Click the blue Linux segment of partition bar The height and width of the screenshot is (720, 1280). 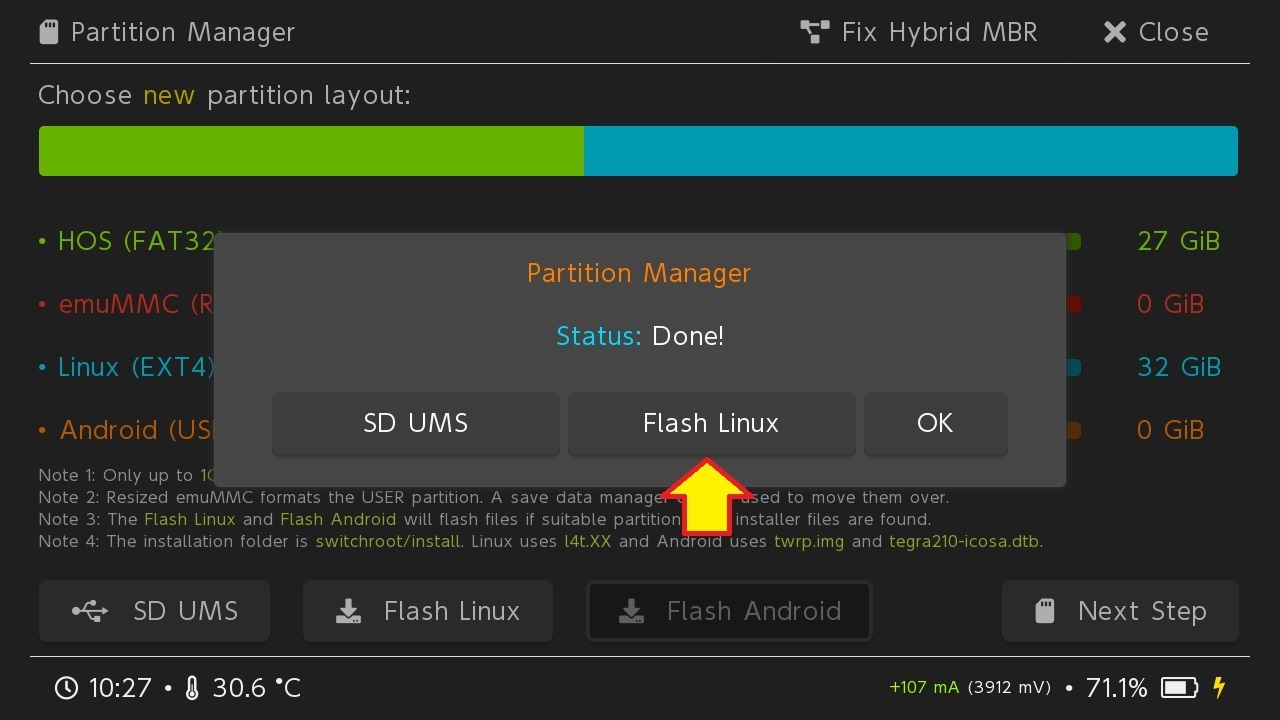910,151
